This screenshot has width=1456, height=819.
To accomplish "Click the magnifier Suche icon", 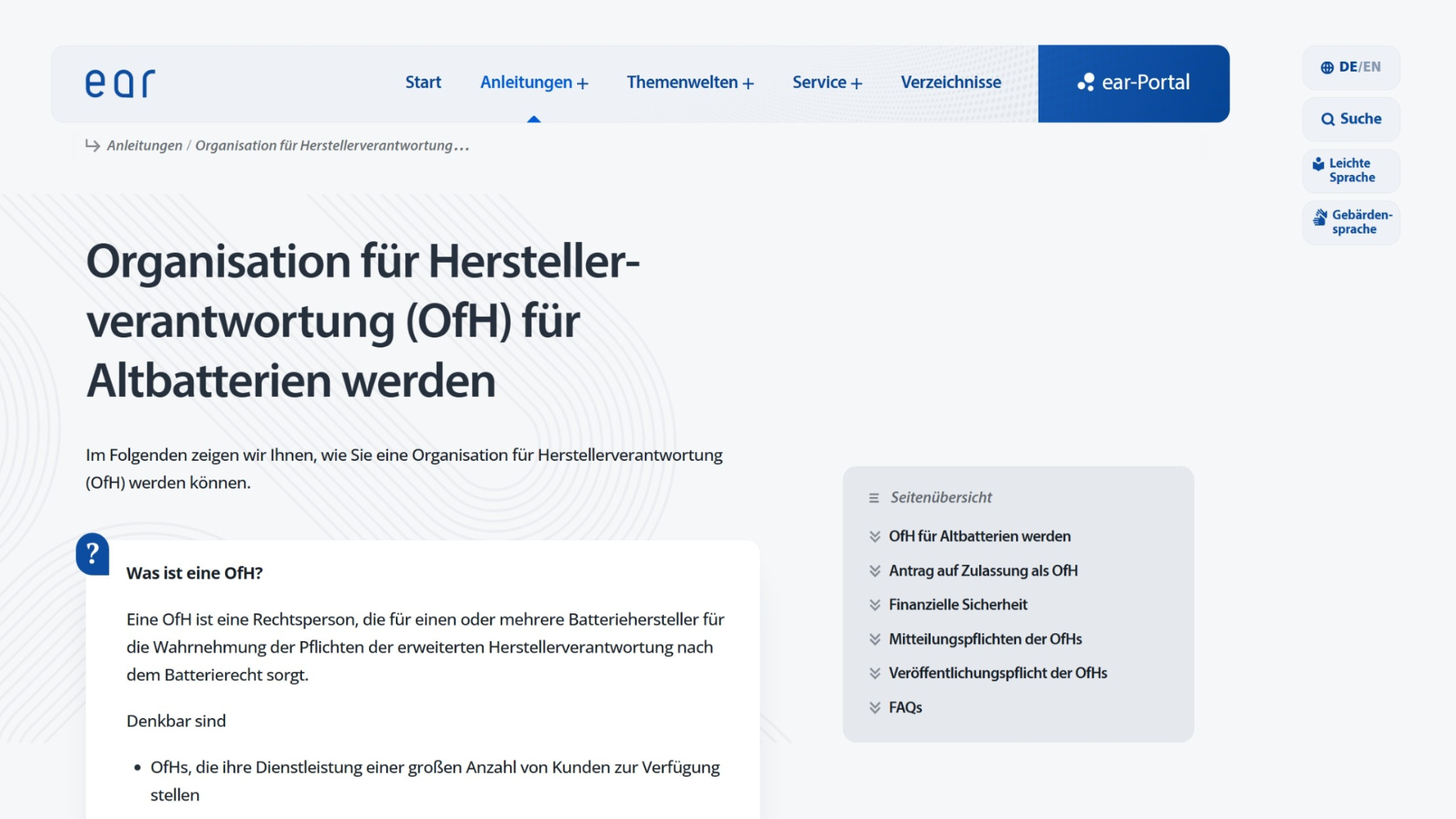I will point(1327,119).
